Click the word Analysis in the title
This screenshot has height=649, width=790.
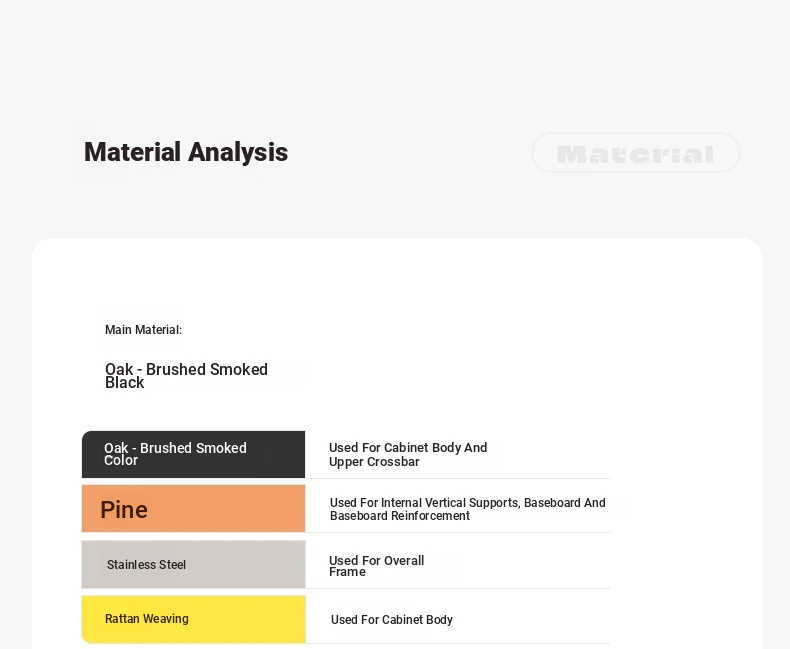[238, 152]
